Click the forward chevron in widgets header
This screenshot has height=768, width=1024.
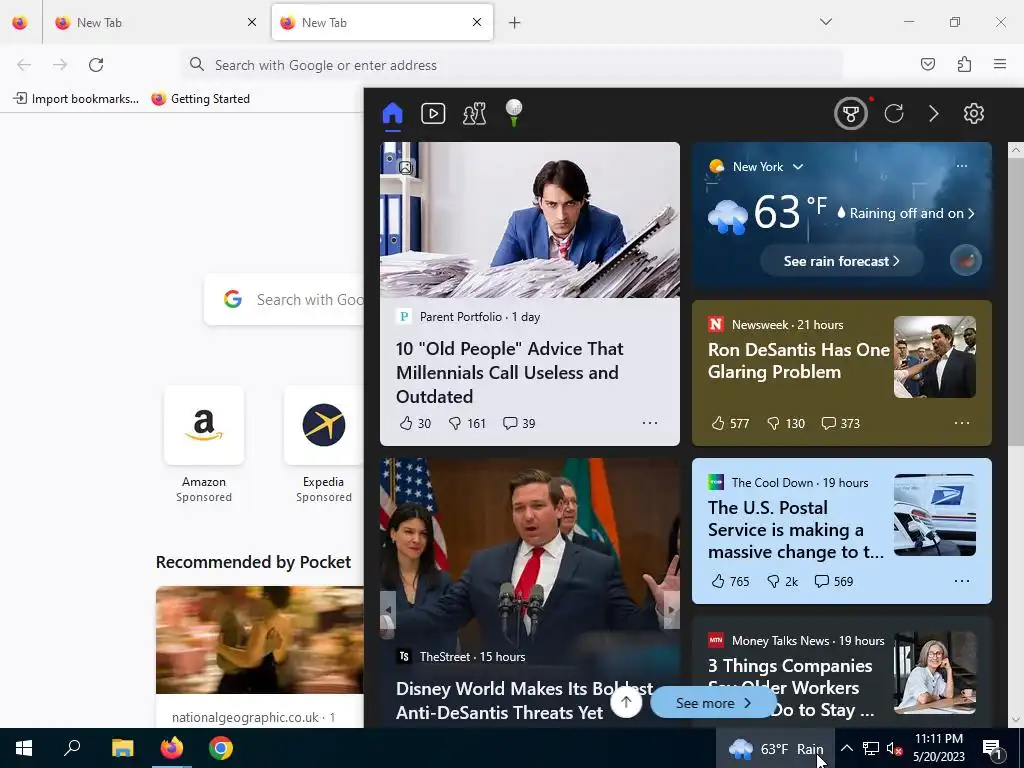(x=934, y=114)
